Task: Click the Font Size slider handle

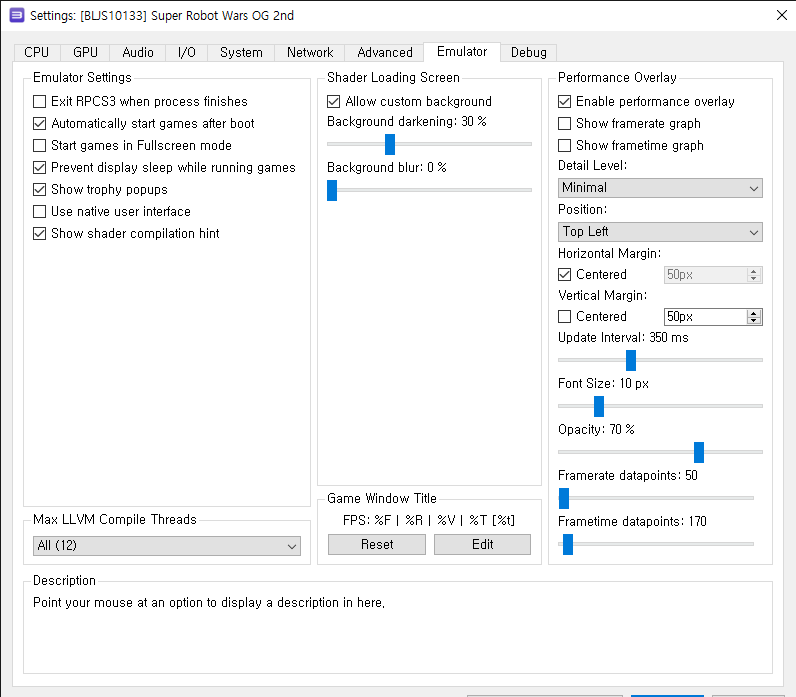Action: 599,407
